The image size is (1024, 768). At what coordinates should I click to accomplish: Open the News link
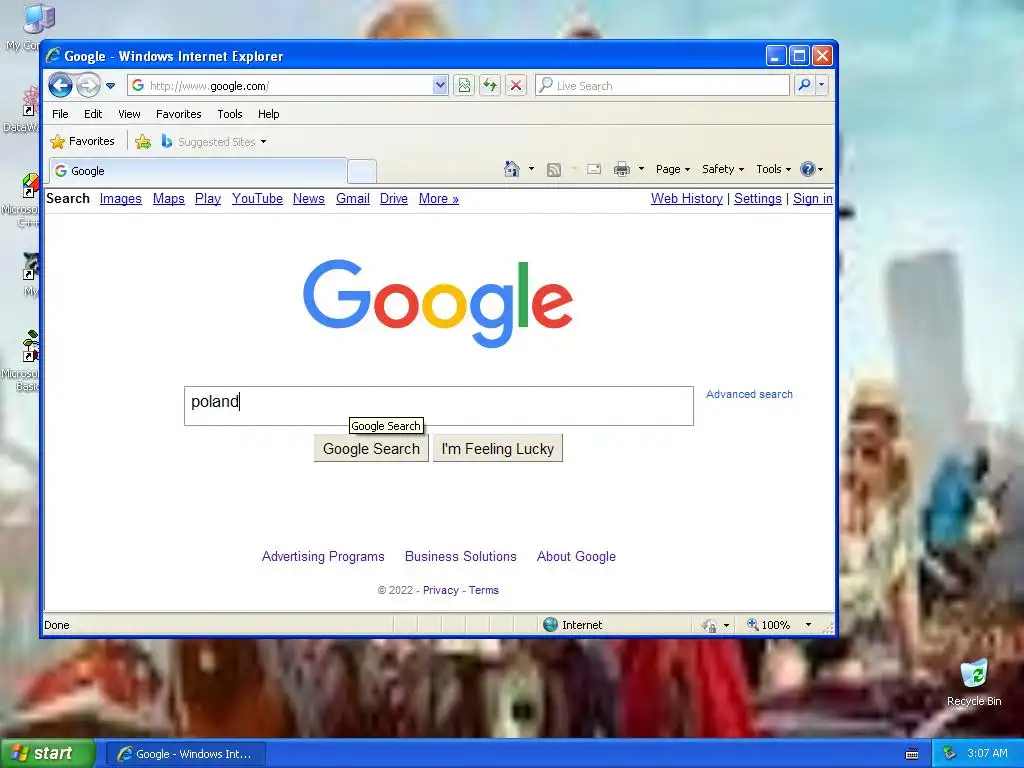(x=308, y=199)
